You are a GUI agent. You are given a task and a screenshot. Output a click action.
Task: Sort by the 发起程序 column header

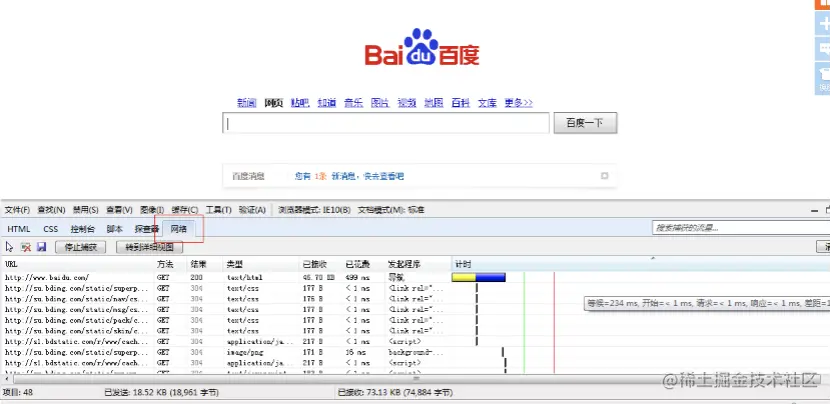click(418, 264)
